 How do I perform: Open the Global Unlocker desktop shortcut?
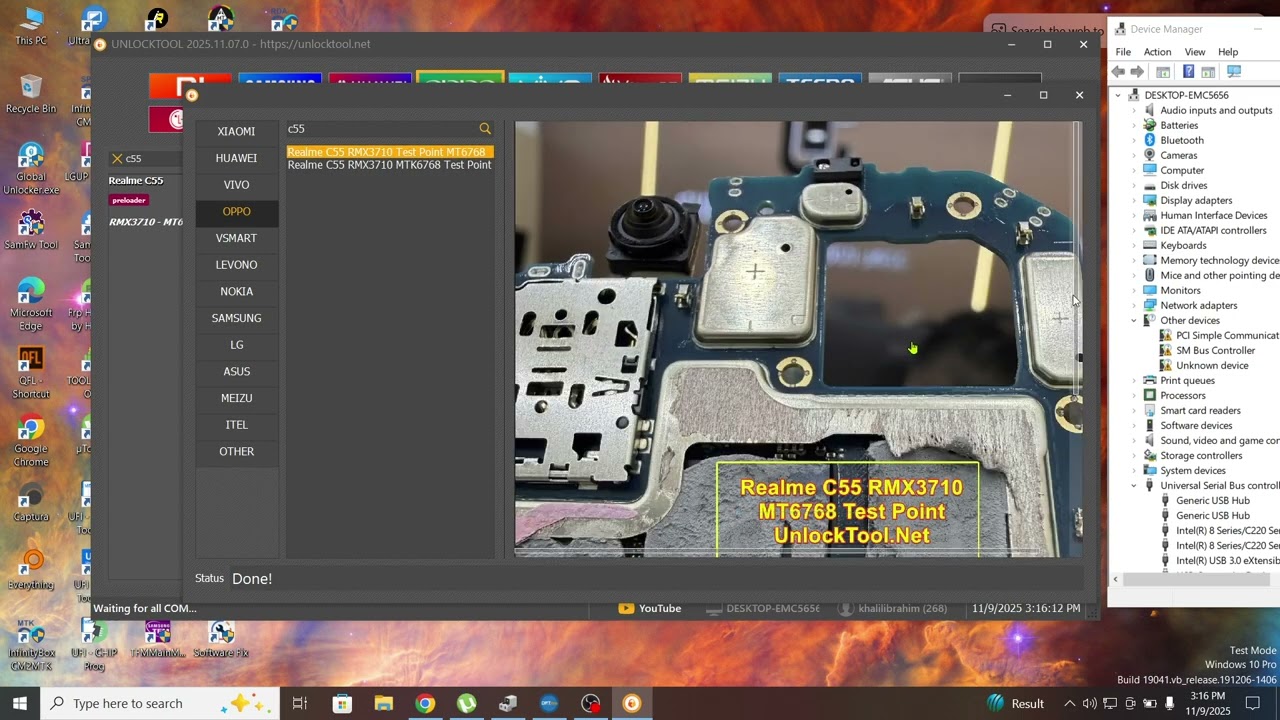pos(31,168)
